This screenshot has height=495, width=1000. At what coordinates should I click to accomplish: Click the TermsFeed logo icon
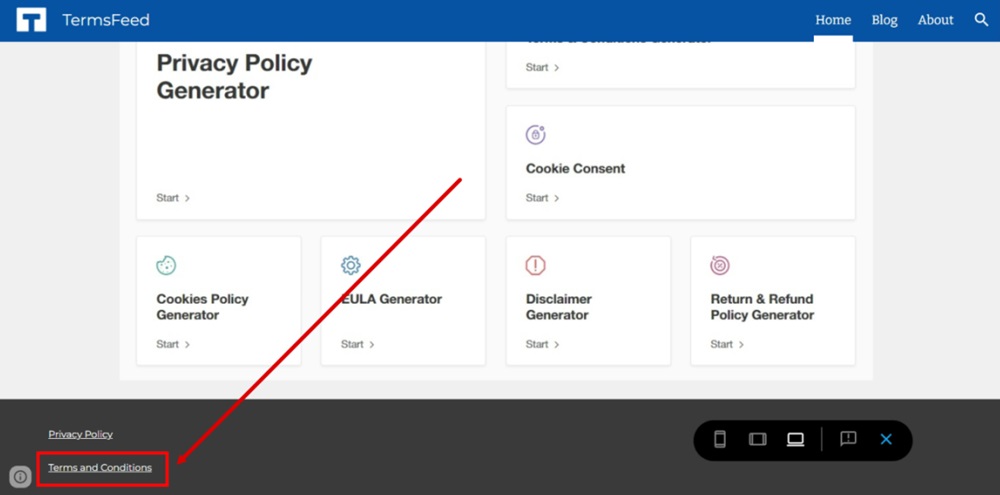point(31,20)
